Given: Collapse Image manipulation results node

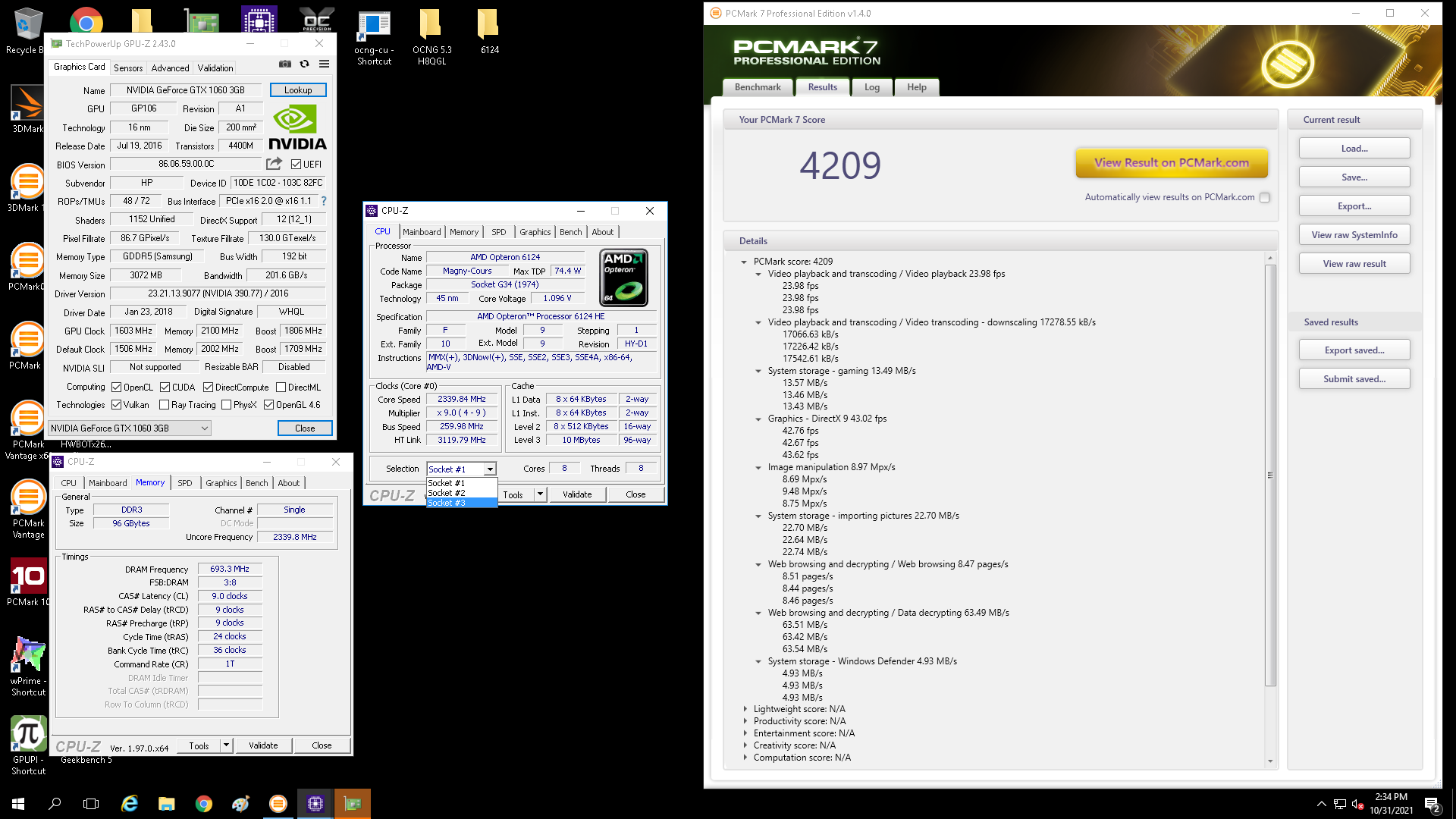Looking at the screenshot, I should 758,468.
